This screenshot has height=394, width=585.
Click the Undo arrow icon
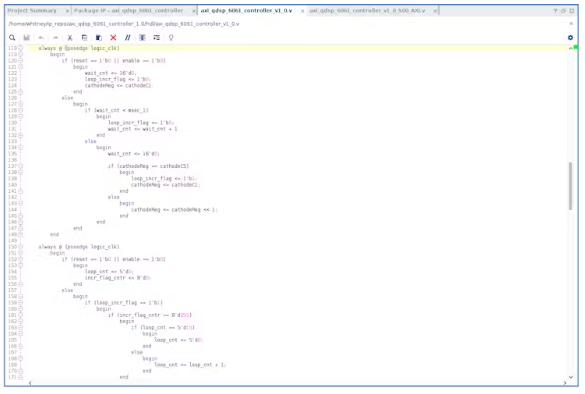tap(41, 38)
